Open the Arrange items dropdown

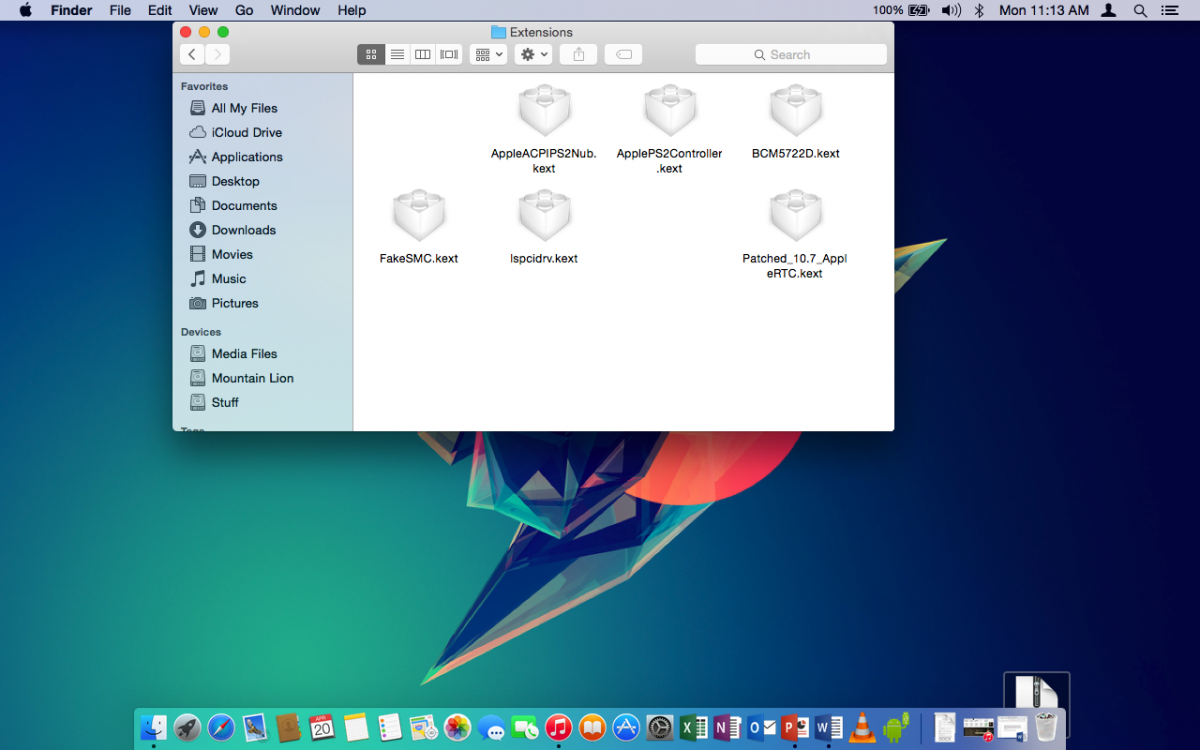point(488,55)
